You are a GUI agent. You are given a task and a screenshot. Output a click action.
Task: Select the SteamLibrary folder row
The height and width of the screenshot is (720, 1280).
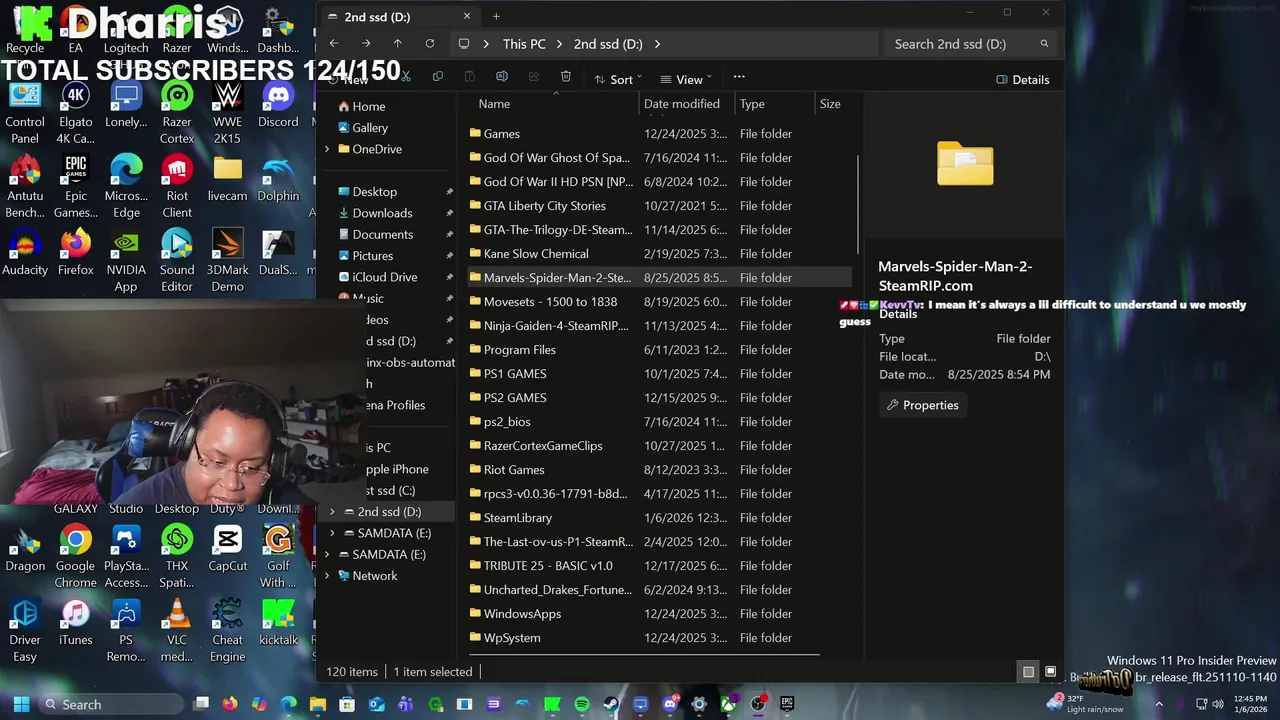[659, 518]
